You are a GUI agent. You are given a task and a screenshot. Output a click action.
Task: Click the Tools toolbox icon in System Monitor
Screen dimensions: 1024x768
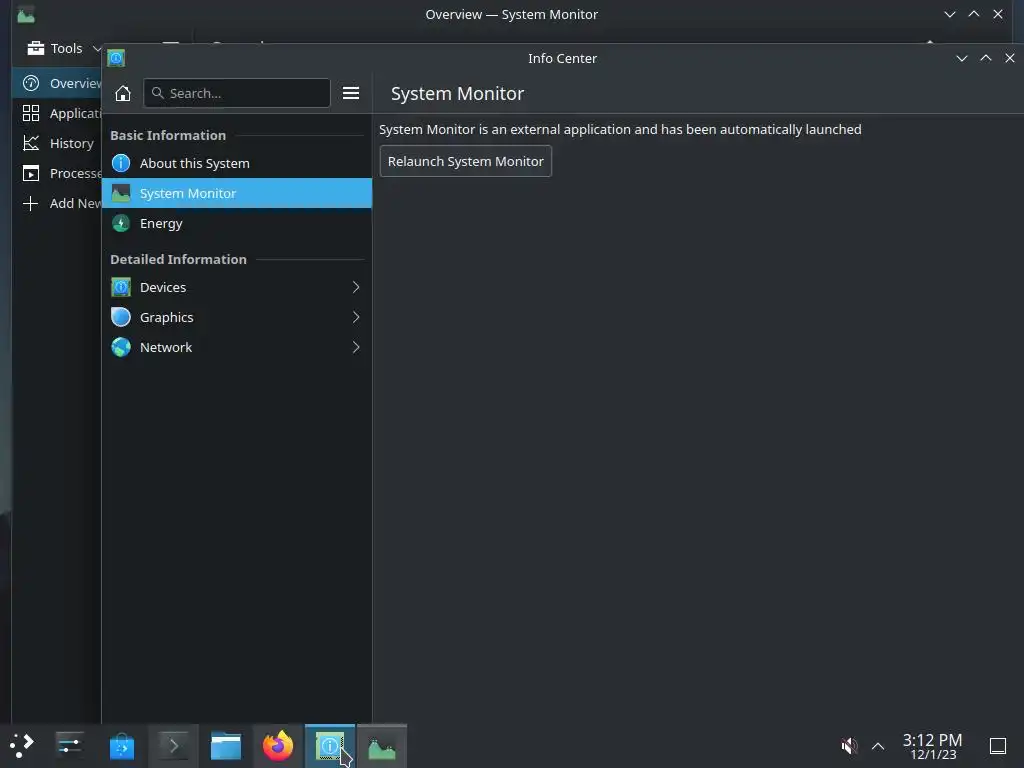[x=36, y=48]
